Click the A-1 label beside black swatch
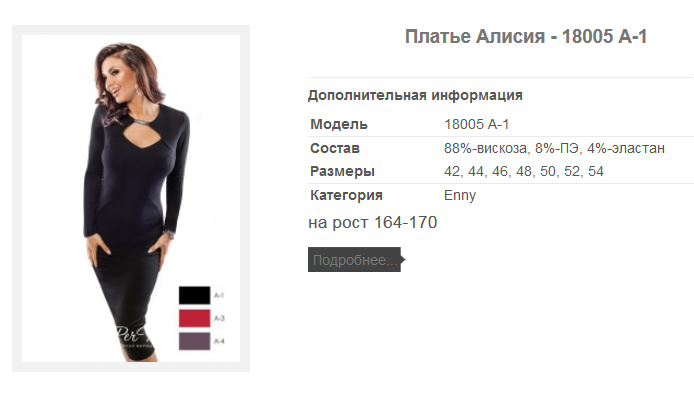This screenshot has width=694, height=413. (219, 295)
